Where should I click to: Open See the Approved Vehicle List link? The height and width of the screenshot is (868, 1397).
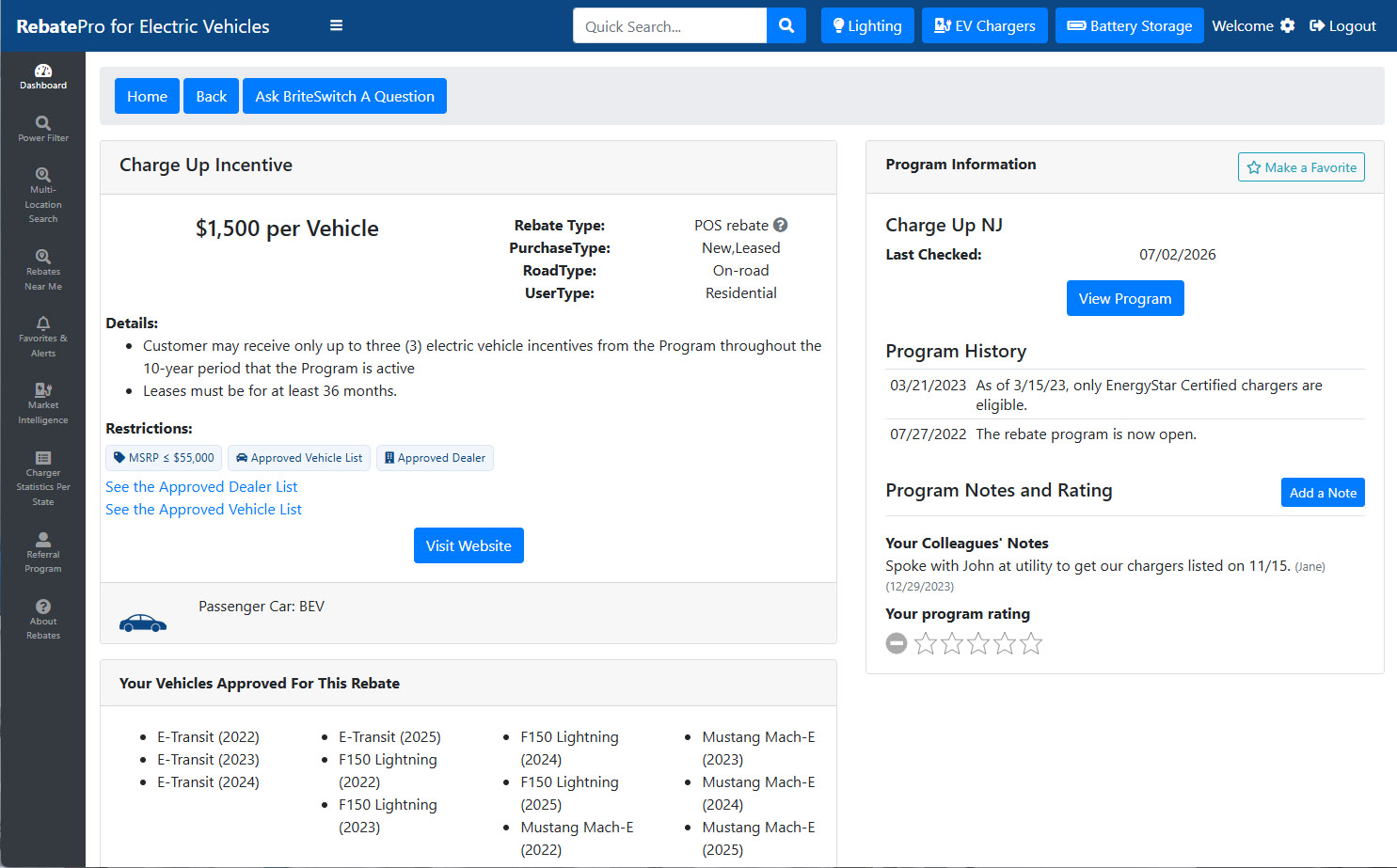203,510
